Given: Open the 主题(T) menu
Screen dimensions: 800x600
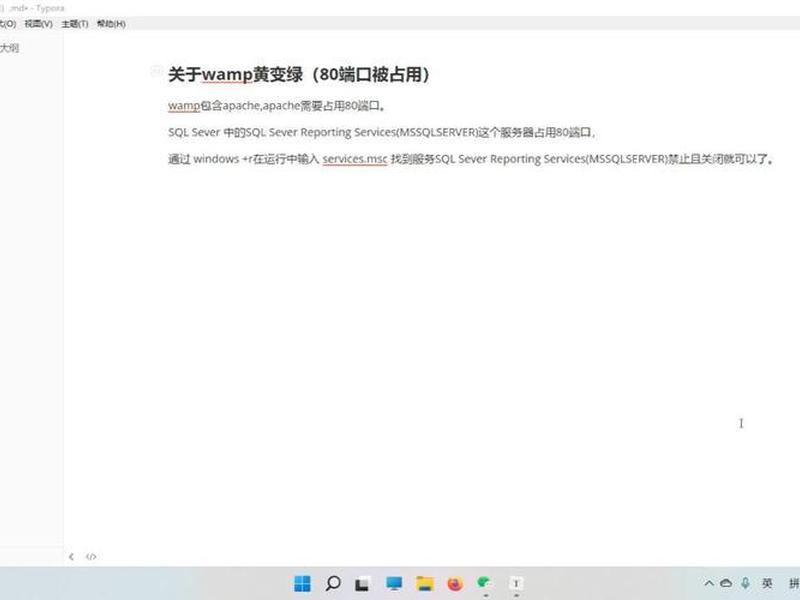Looking at the screenshot, I should coord(74,23).
